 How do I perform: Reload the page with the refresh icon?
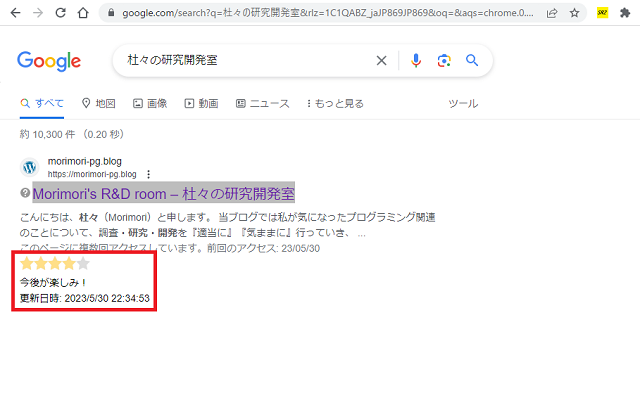(x=60, y=13)
